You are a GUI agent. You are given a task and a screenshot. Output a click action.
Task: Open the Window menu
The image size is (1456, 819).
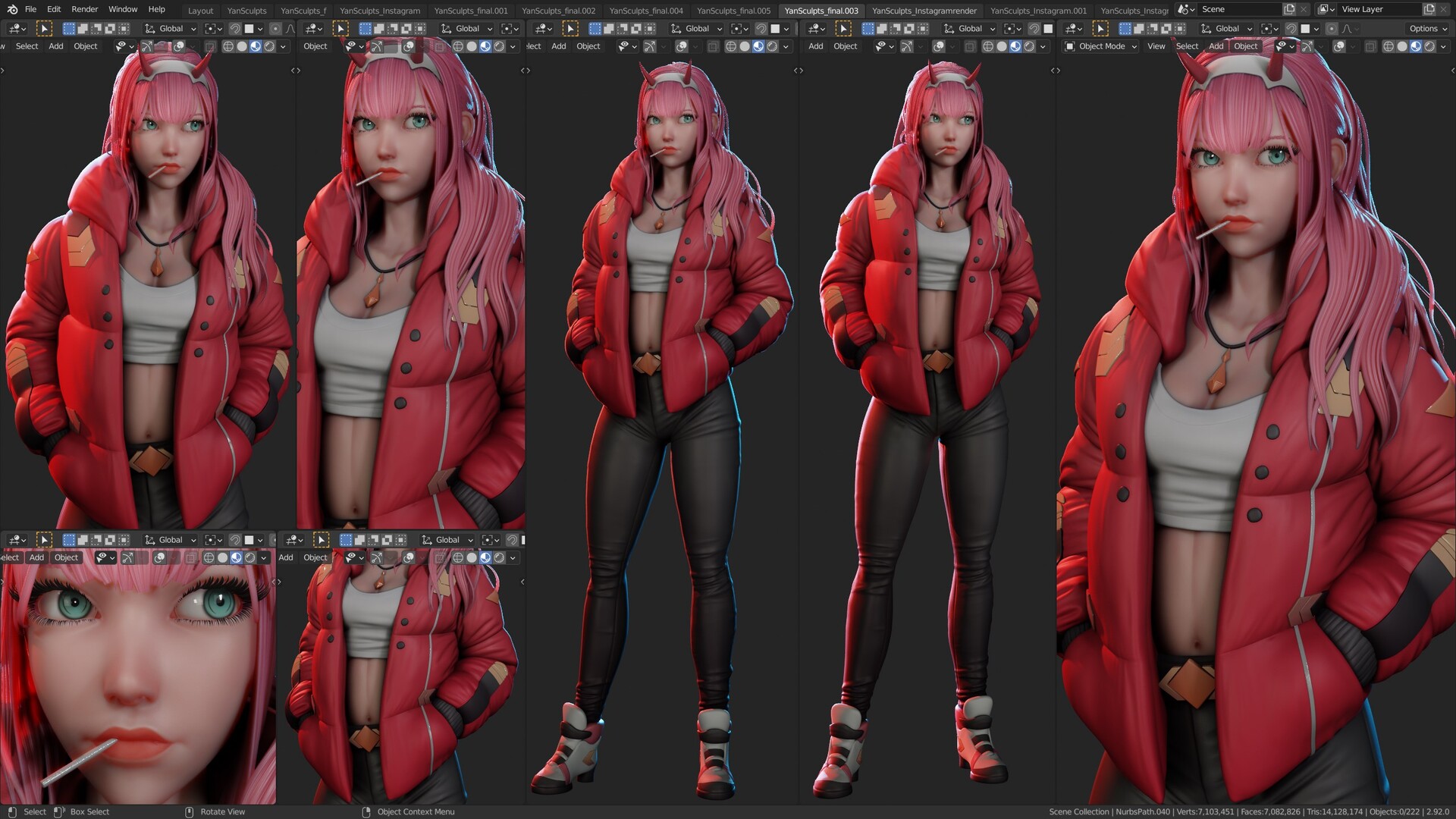coord(123,9)
